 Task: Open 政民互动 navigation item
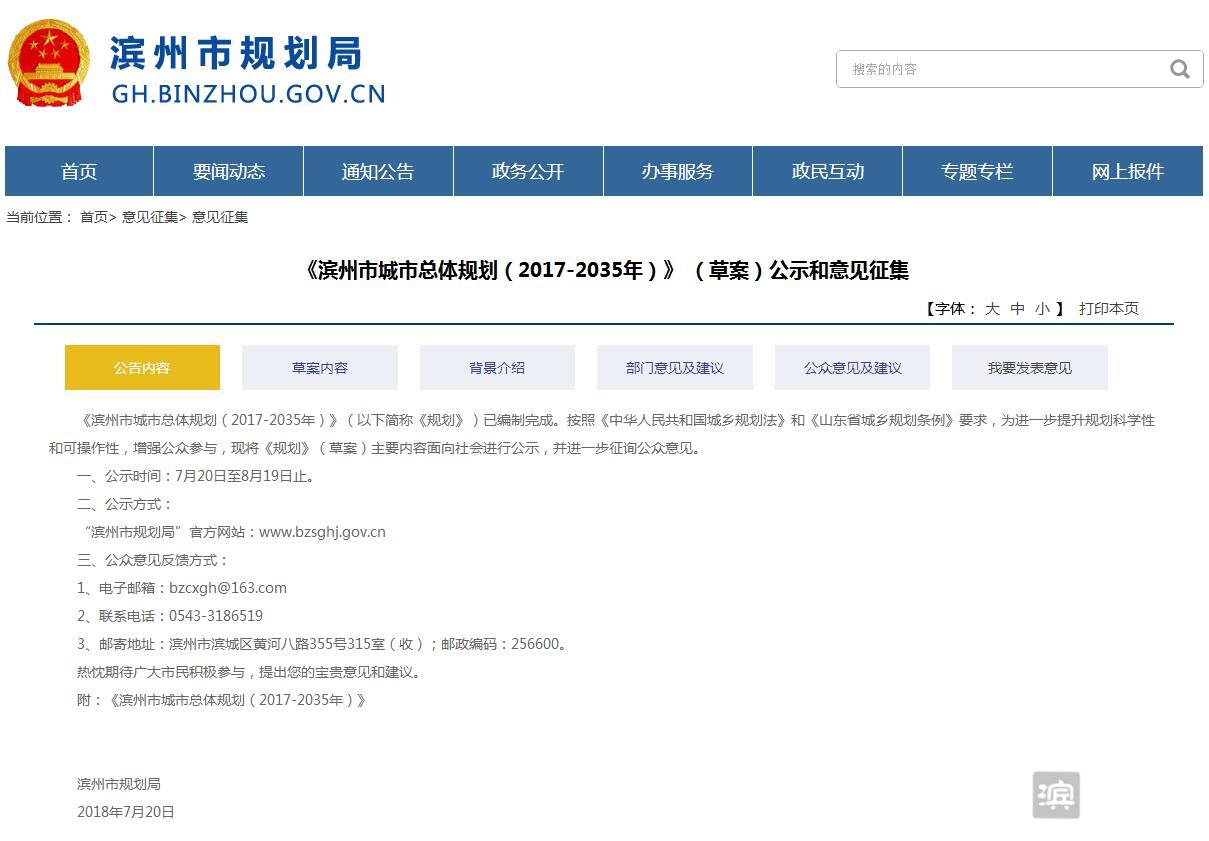[x=828, y=171]
